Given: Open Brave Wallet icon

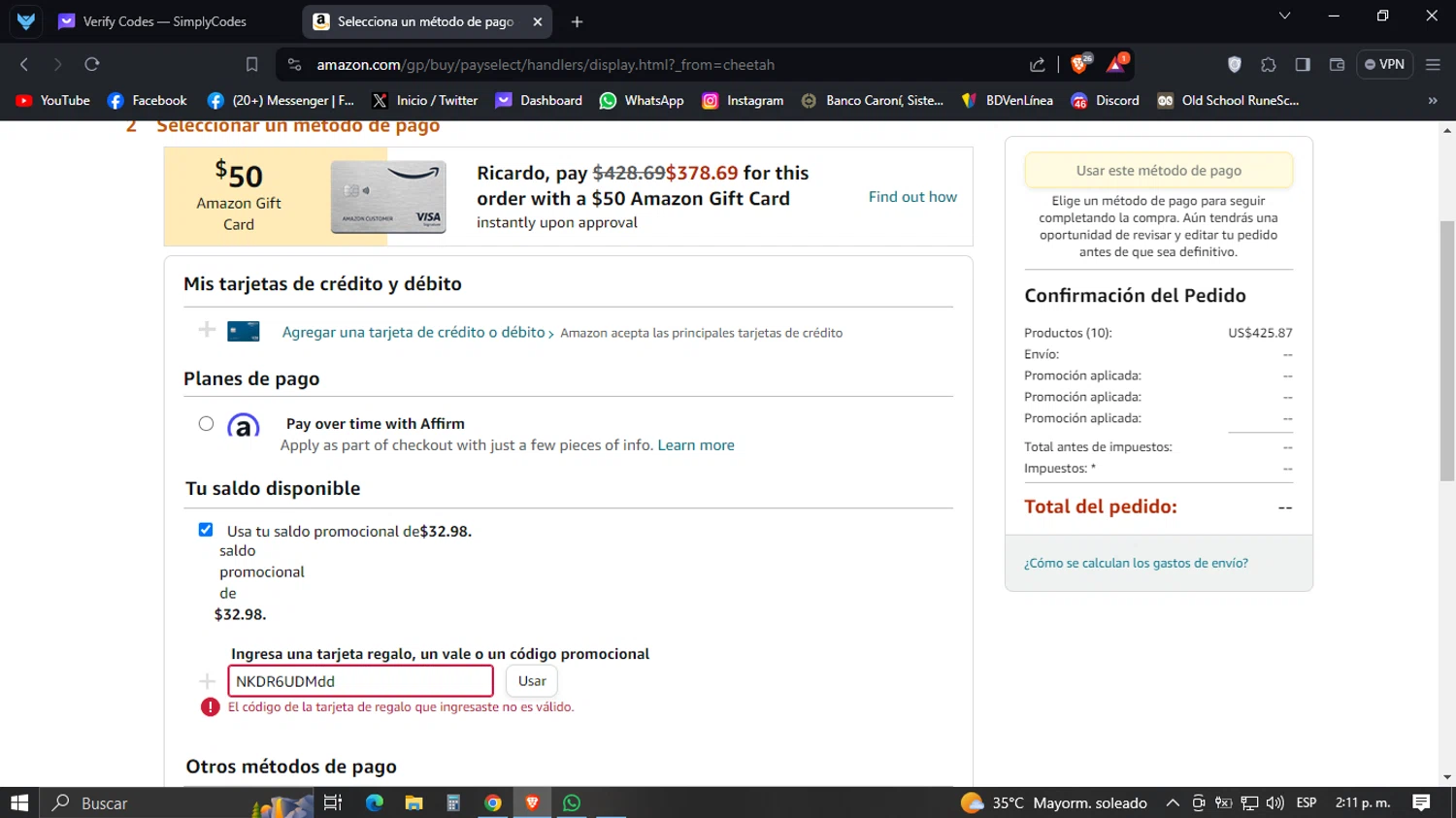Looking at the screenshot, I should pyautogui.click(x=1337, y=64).
